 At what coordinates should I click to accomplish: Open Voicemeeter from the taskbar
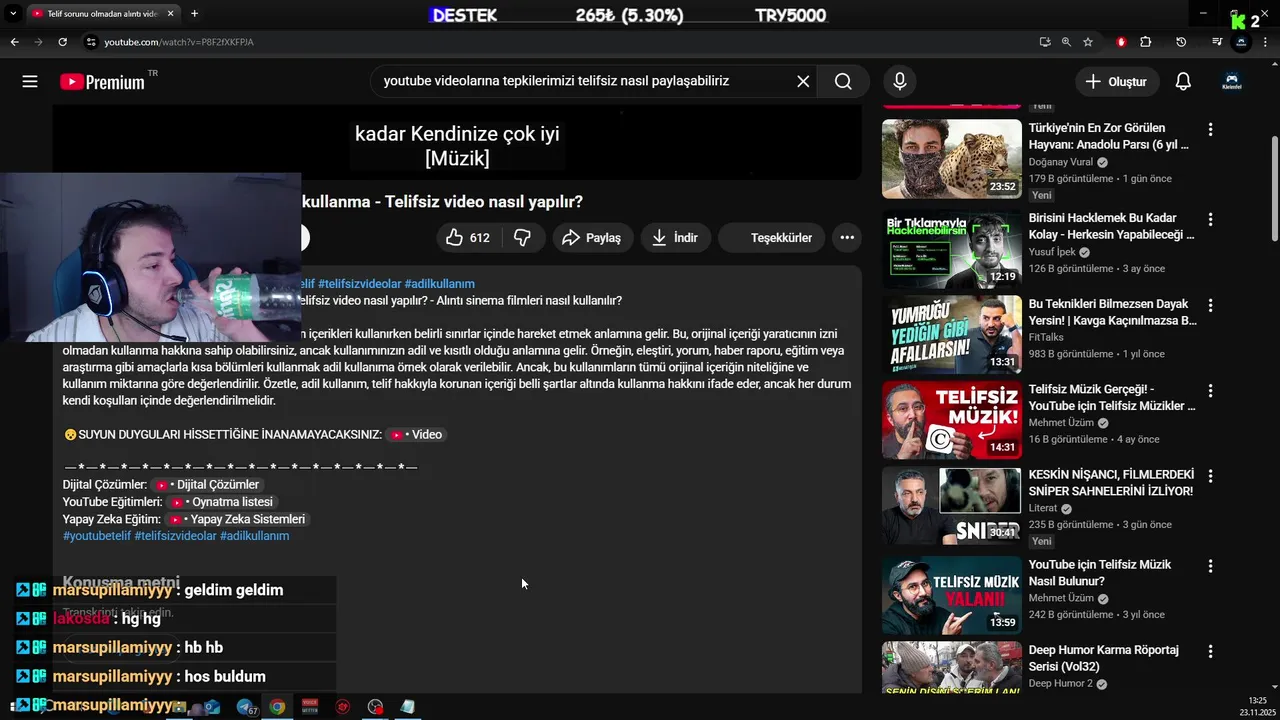click(x=310, y=707)
